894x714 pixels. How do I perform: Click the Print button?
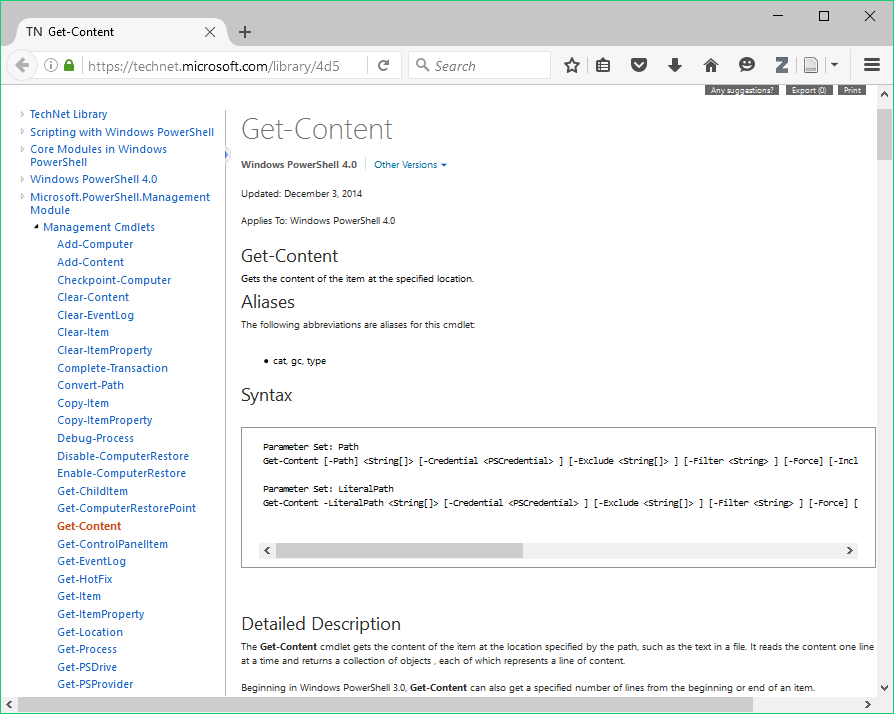pyautogui.click(x=851, y=89)
